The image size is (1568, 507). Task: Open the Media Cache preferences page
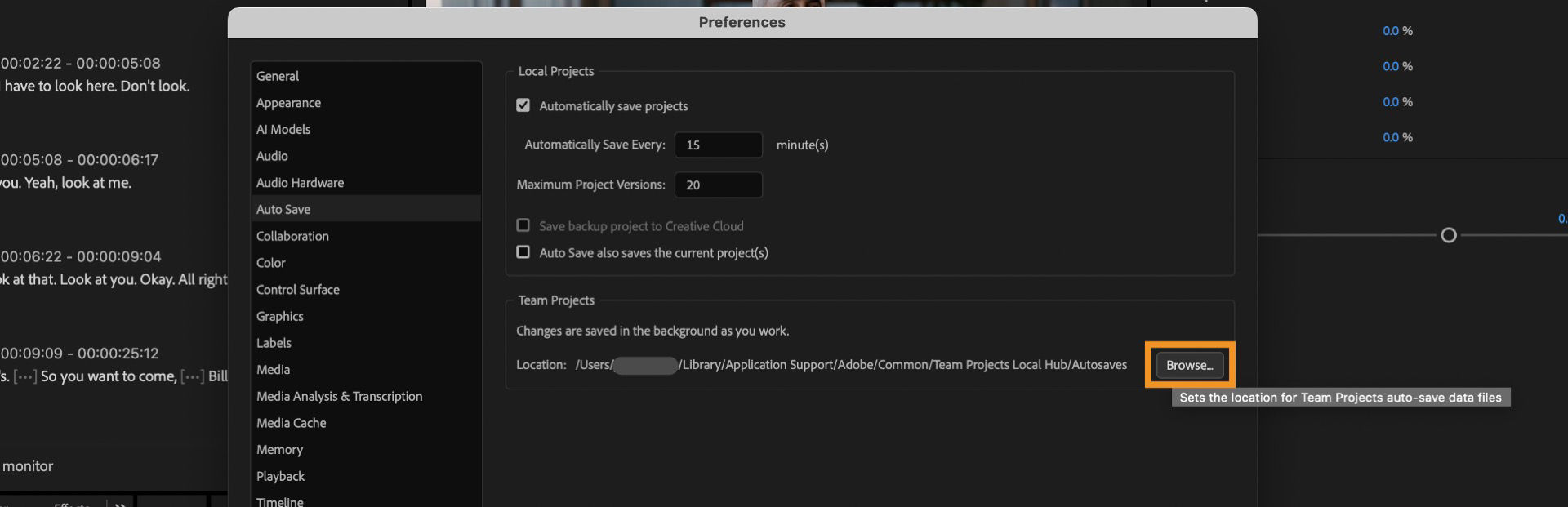coord(291,422)
